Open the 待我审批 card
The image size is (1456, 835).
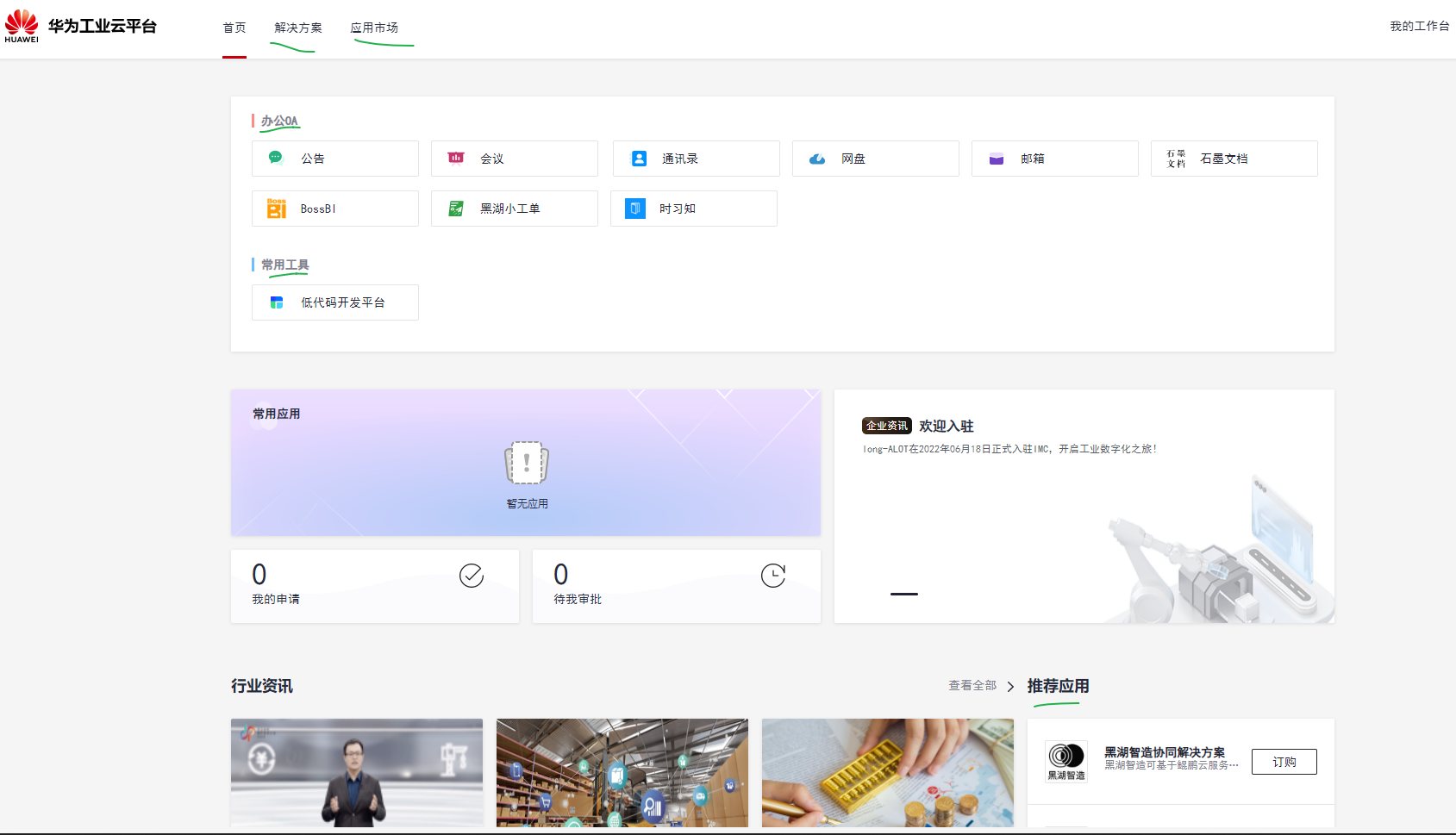tap(677, 586)
